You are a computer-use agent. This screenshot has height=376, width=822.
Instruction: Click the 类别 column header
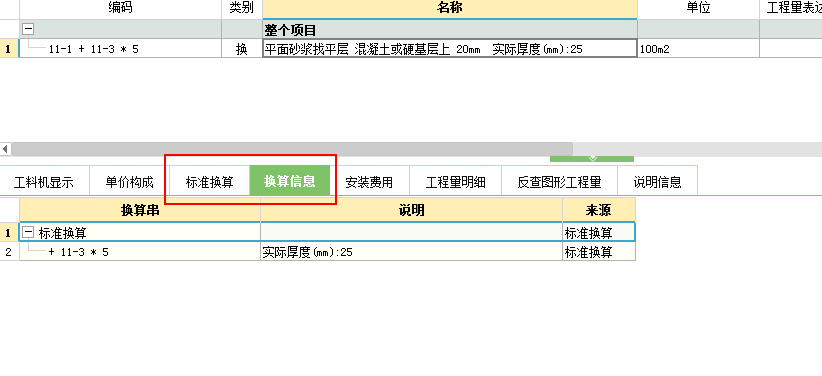pos(242,8)
